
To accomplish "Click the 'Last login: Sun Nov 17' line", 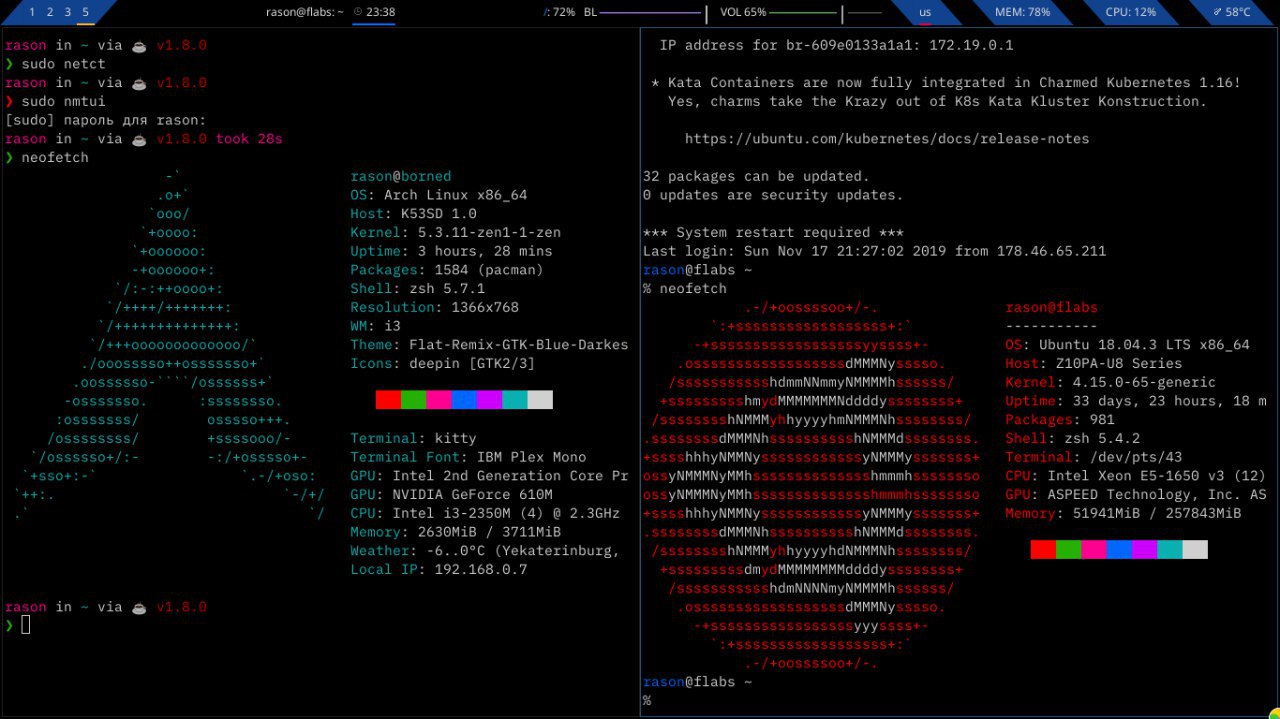I will (x=874, y=251).
